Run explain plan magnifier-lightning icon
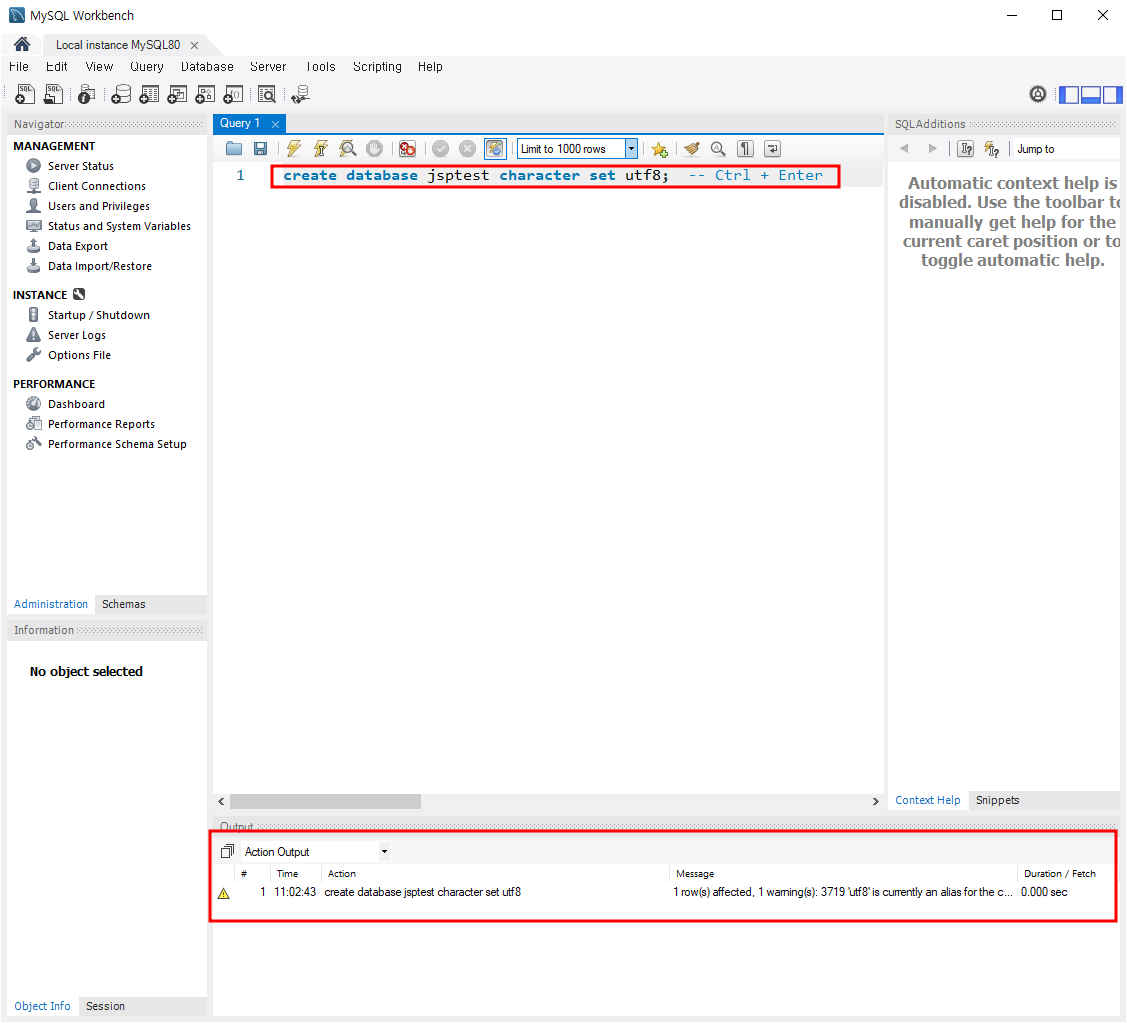1127x1023 pixels. tap(348, 149)
